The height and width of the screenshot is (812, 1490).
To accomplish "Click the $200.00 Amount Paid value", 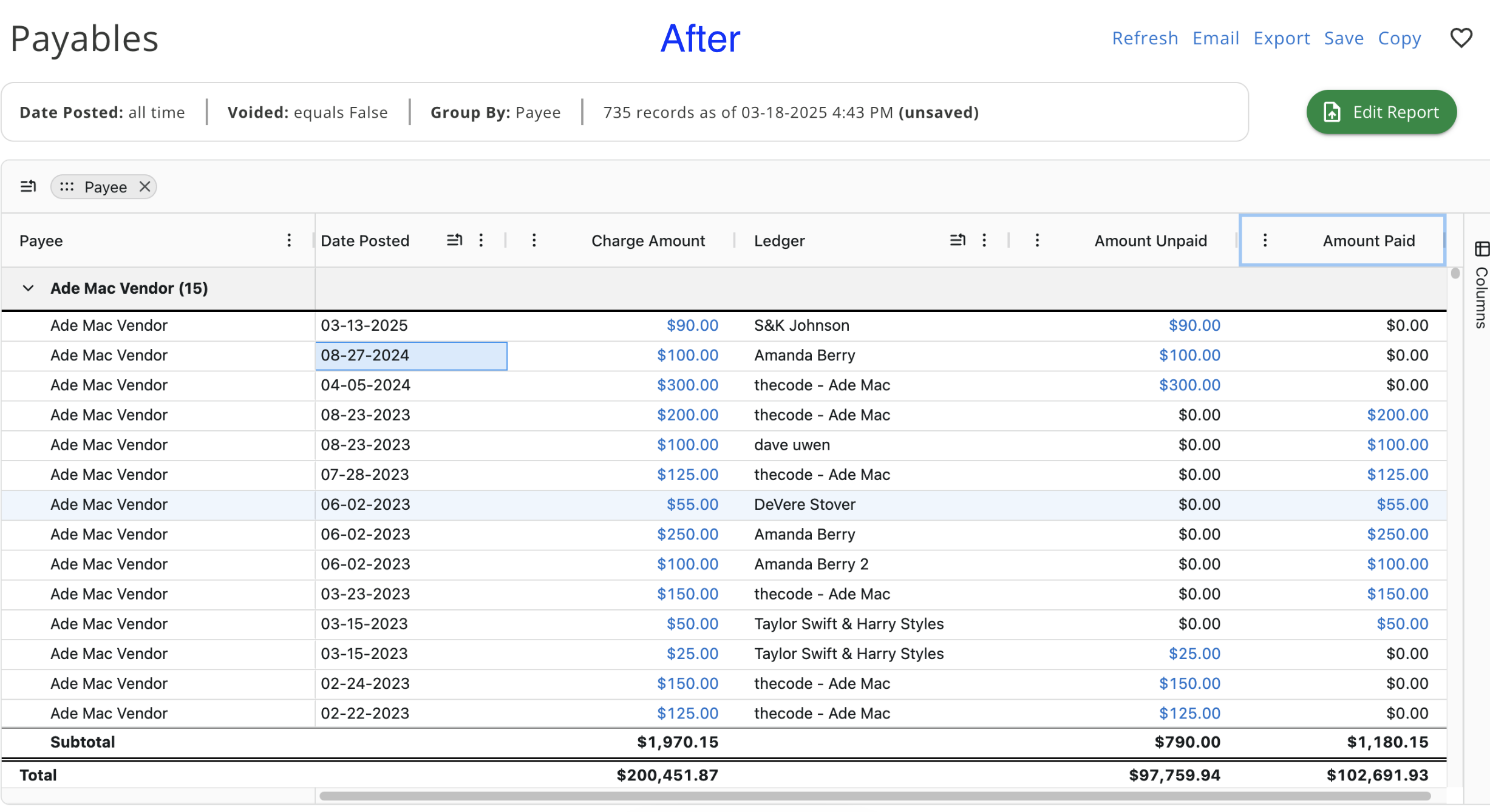I will (1397, 415).
